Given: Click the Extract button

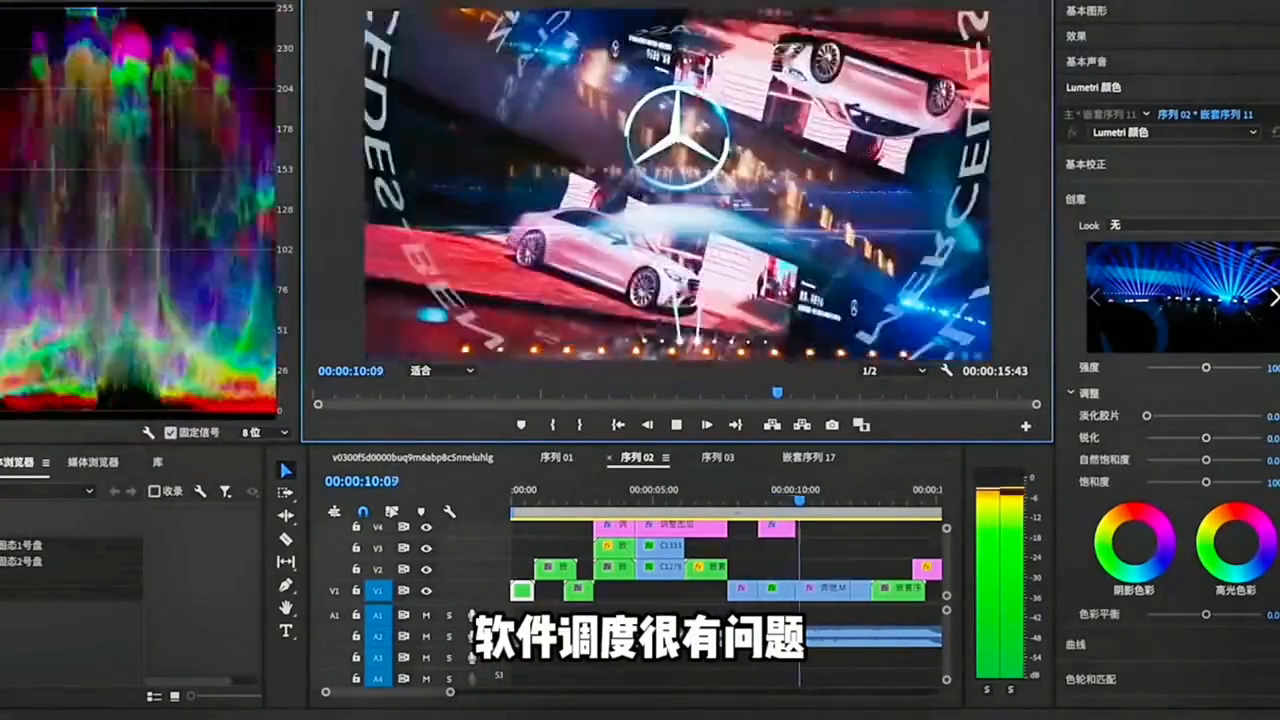Looking at the screenshot, I should click(x=801, y=425).
